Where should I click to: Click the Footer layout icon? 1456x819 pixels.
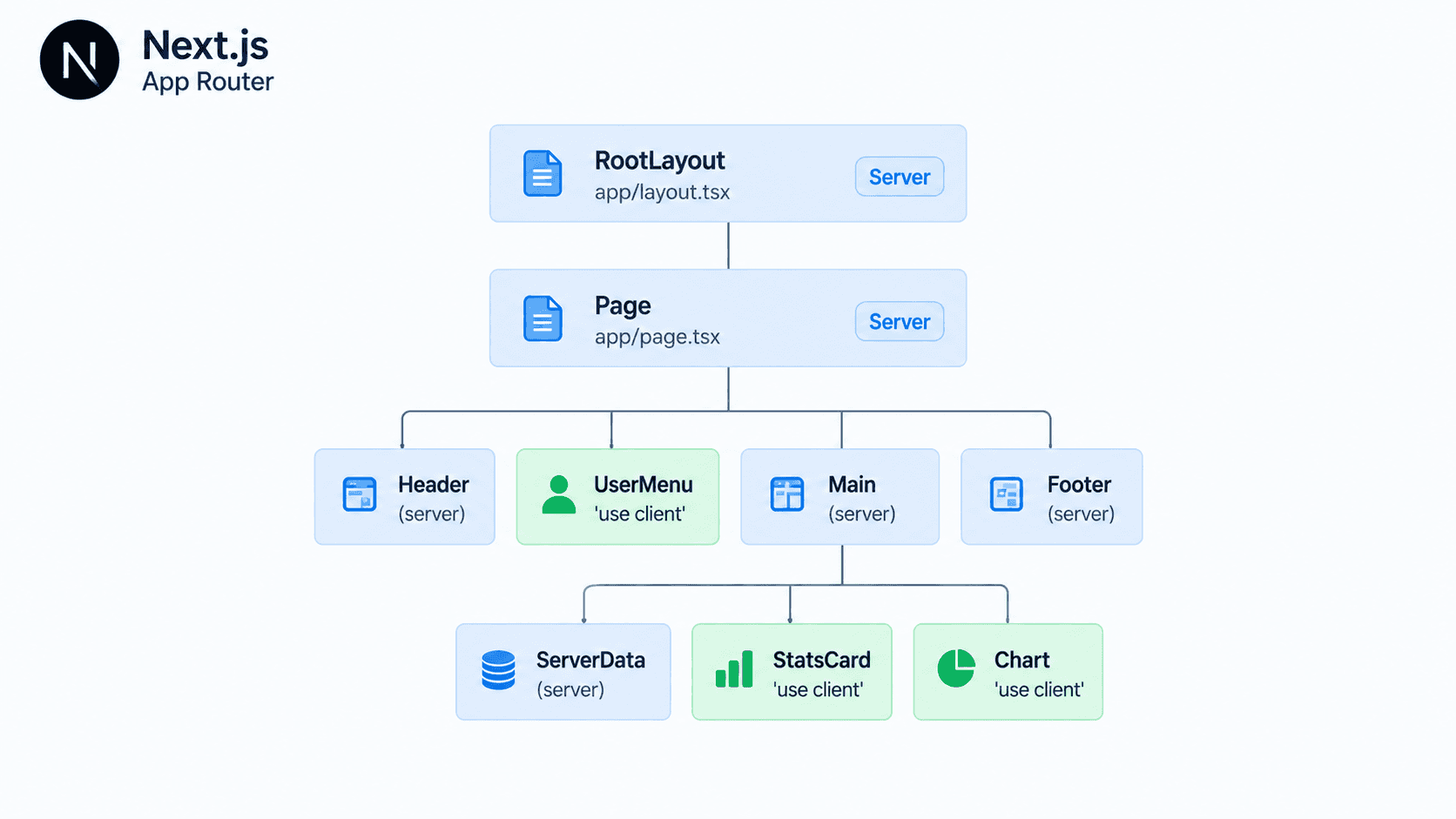point(1007,494)
